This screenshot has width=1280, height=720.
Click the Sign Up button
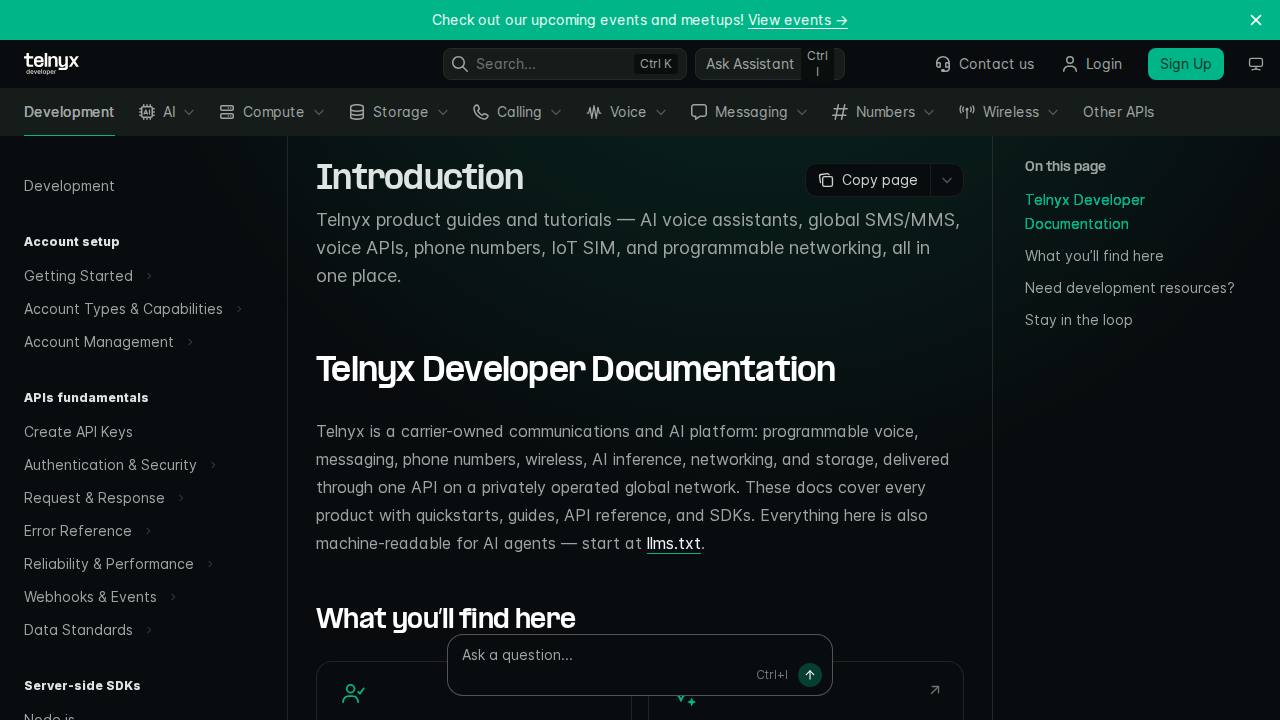pos(1186,64)
